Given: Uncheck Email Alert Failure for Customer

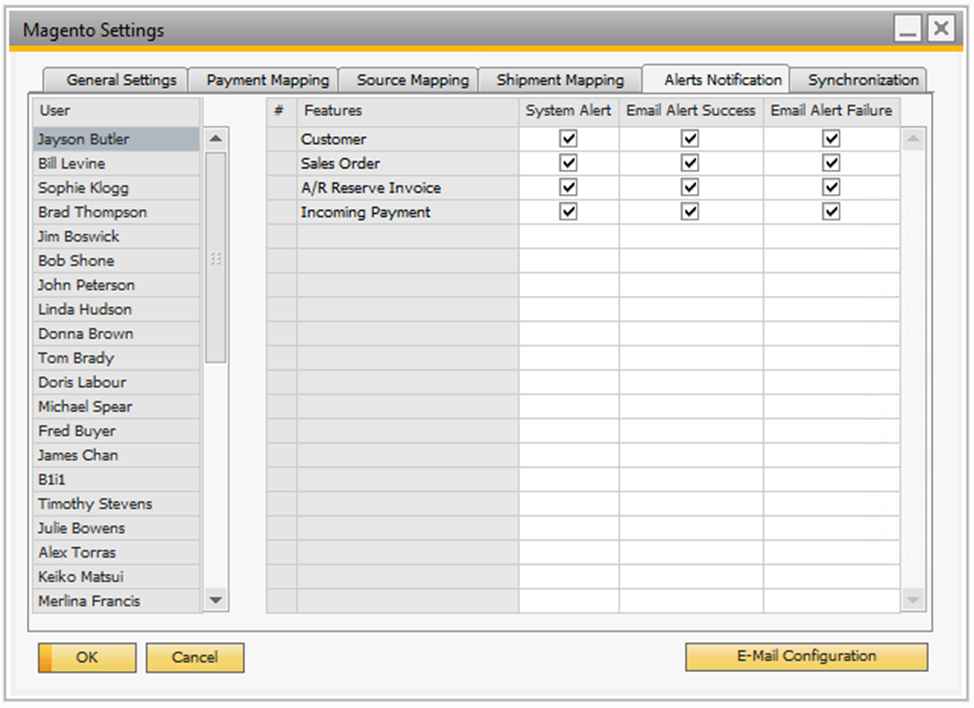Looking at the screenshot, I should click(x=831, y=139).
